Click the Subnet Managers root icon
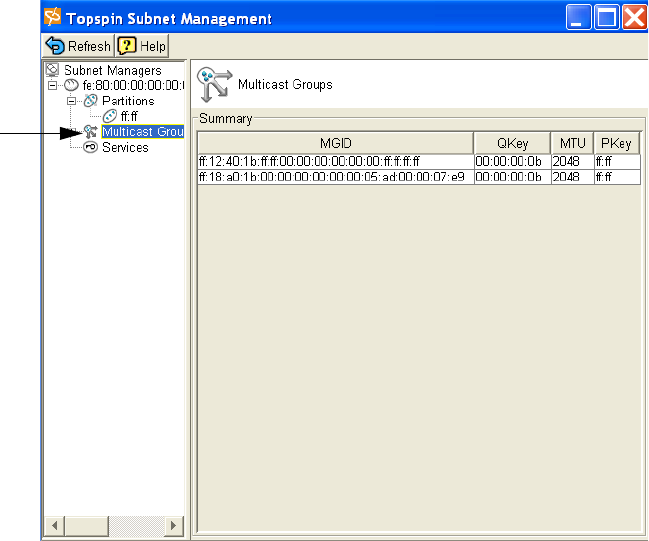 [x=52, y=70]
